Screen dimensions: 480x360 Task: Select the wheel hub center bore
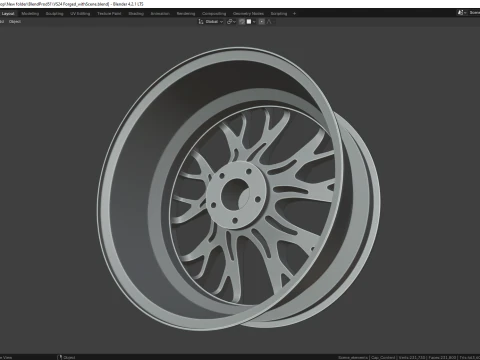point(235,194)
